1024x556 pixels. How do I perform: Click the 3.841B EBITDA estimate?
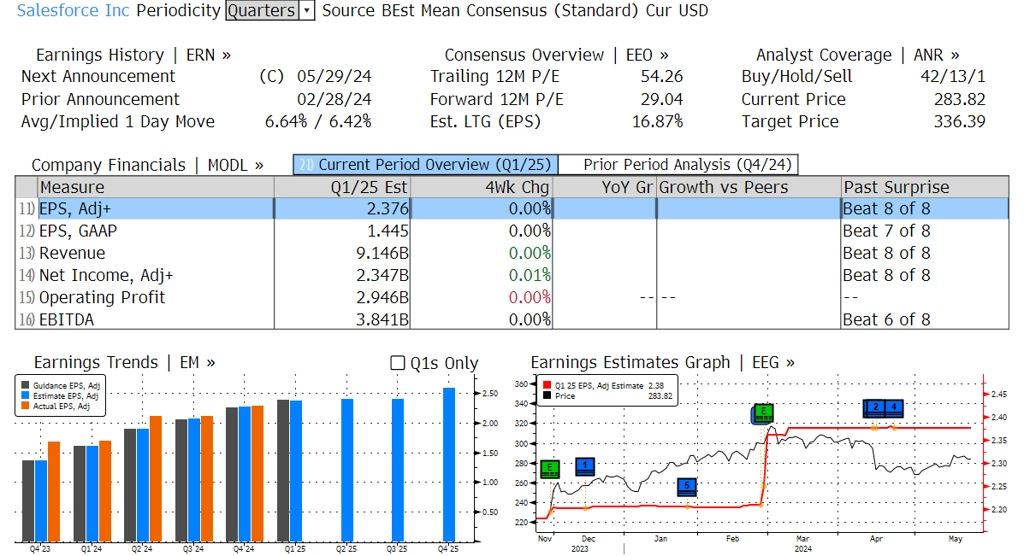[342, 319]
